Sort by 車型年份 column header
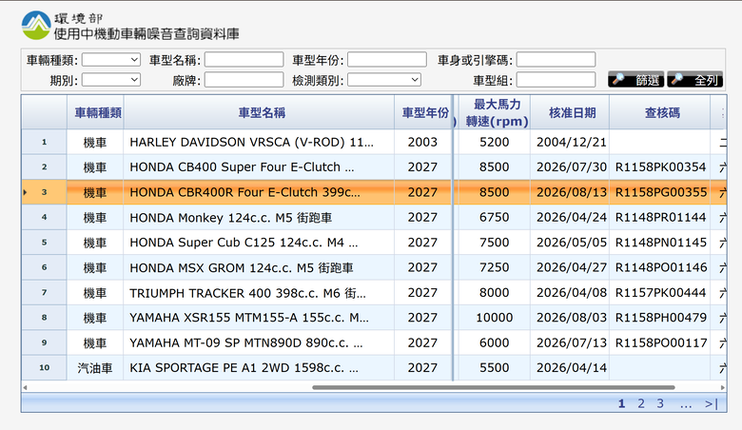This screenshot has height=430, width=742. 423,113
